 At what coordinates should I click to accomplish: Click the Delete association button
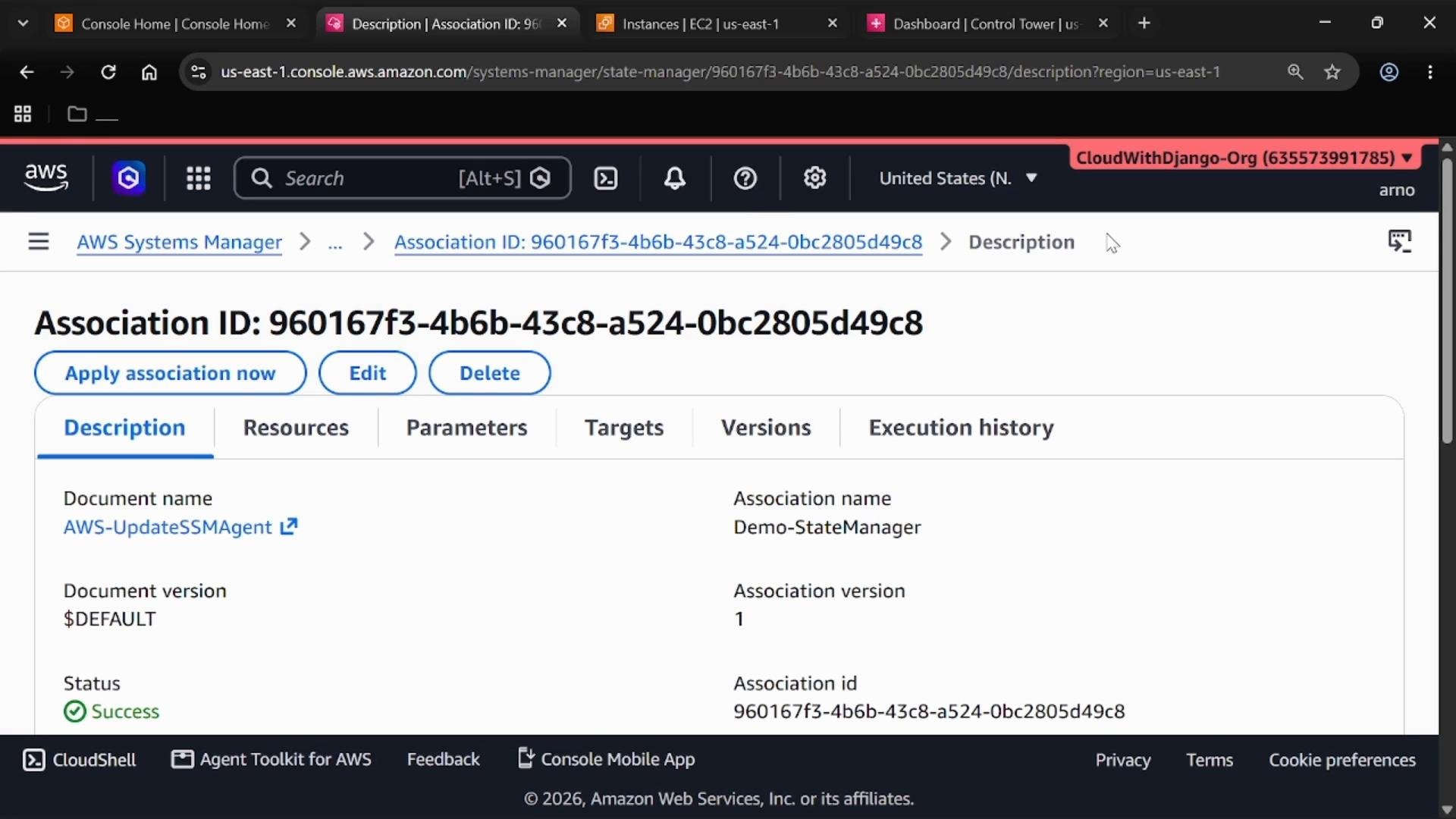click(x=490, y=373)
